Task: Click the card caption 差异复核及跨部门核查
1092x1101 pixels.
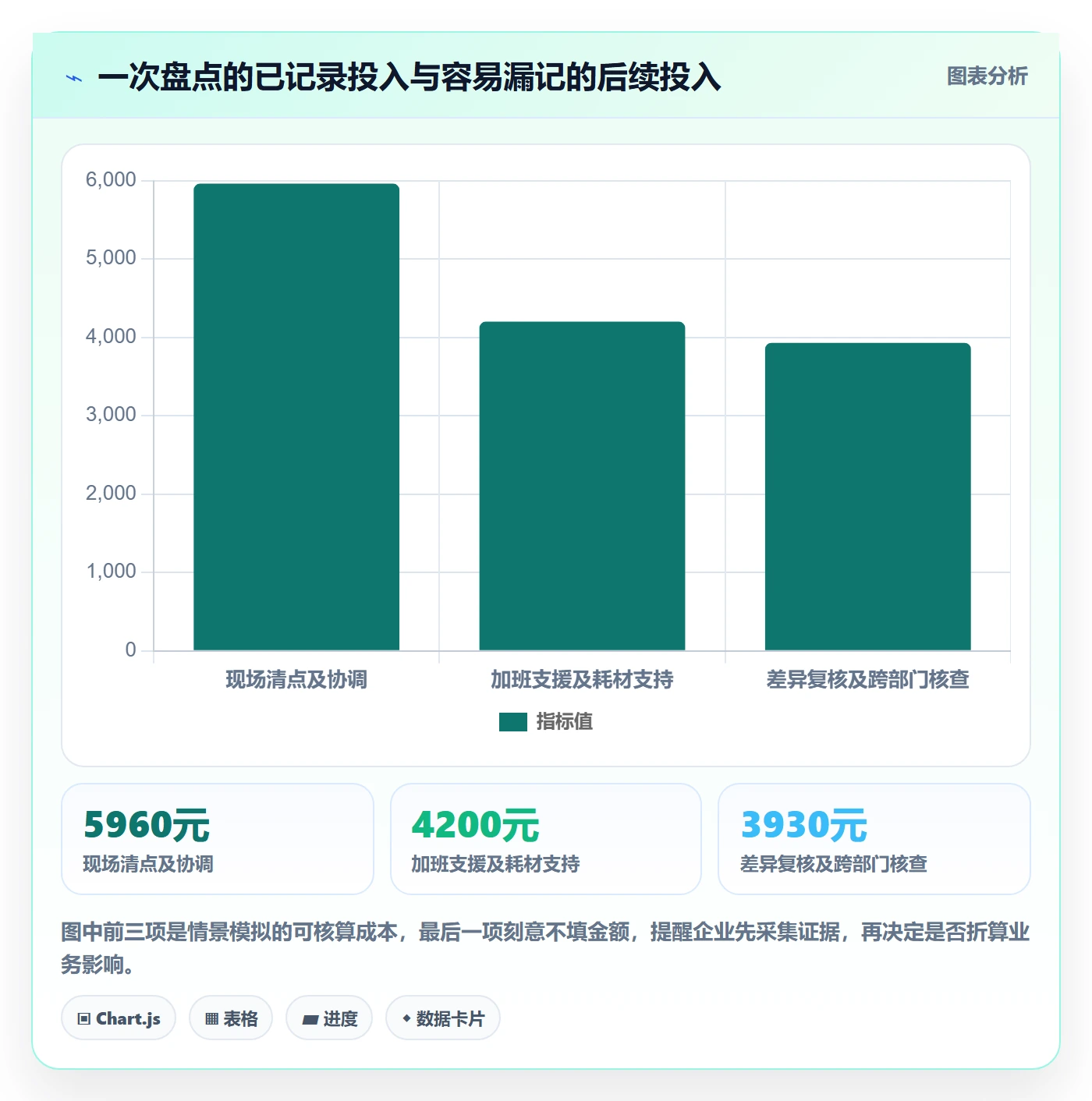Action: (833, 864)
